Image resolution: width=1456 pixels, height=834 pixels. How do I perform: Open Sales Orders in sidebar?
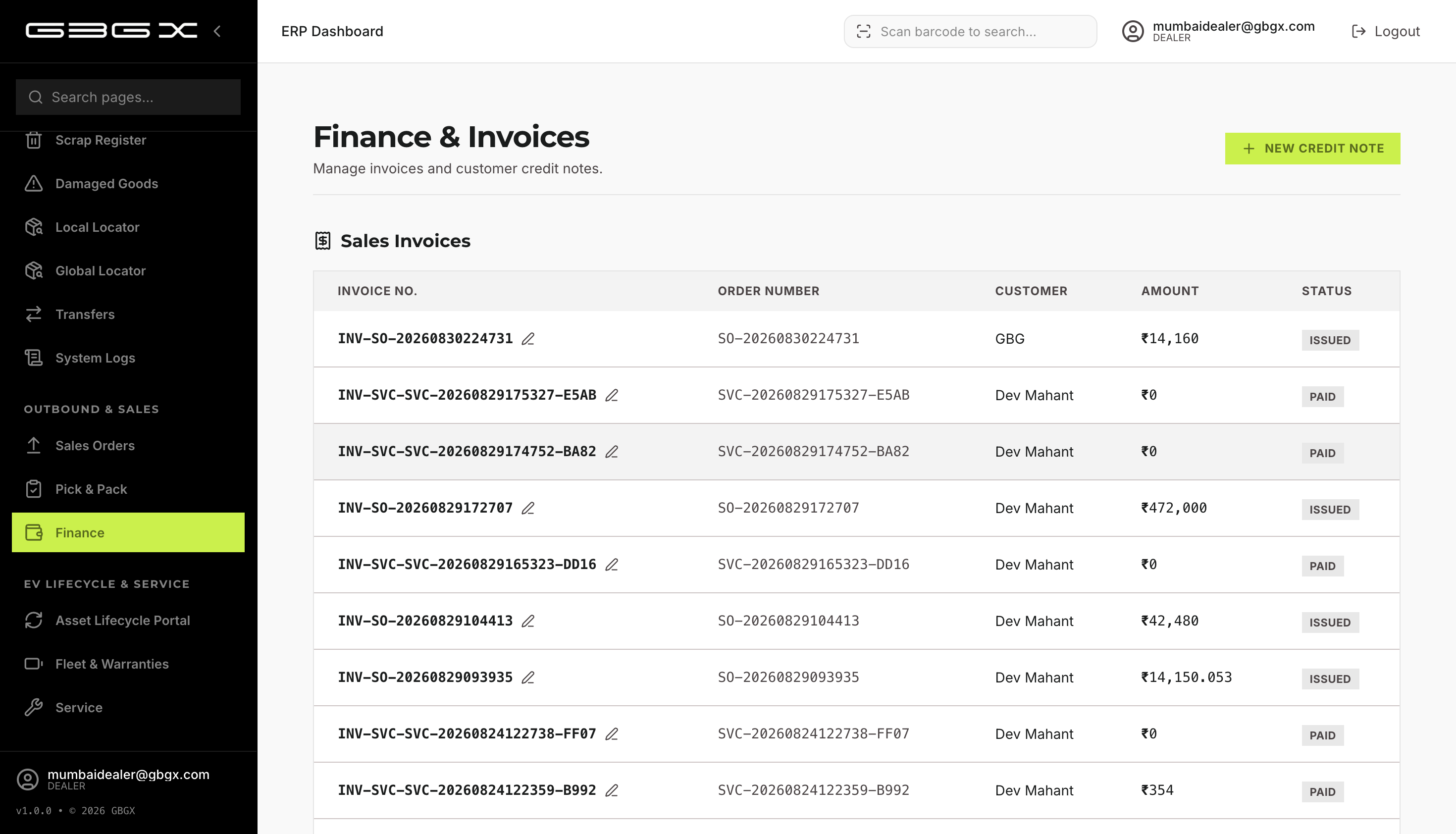128,445
